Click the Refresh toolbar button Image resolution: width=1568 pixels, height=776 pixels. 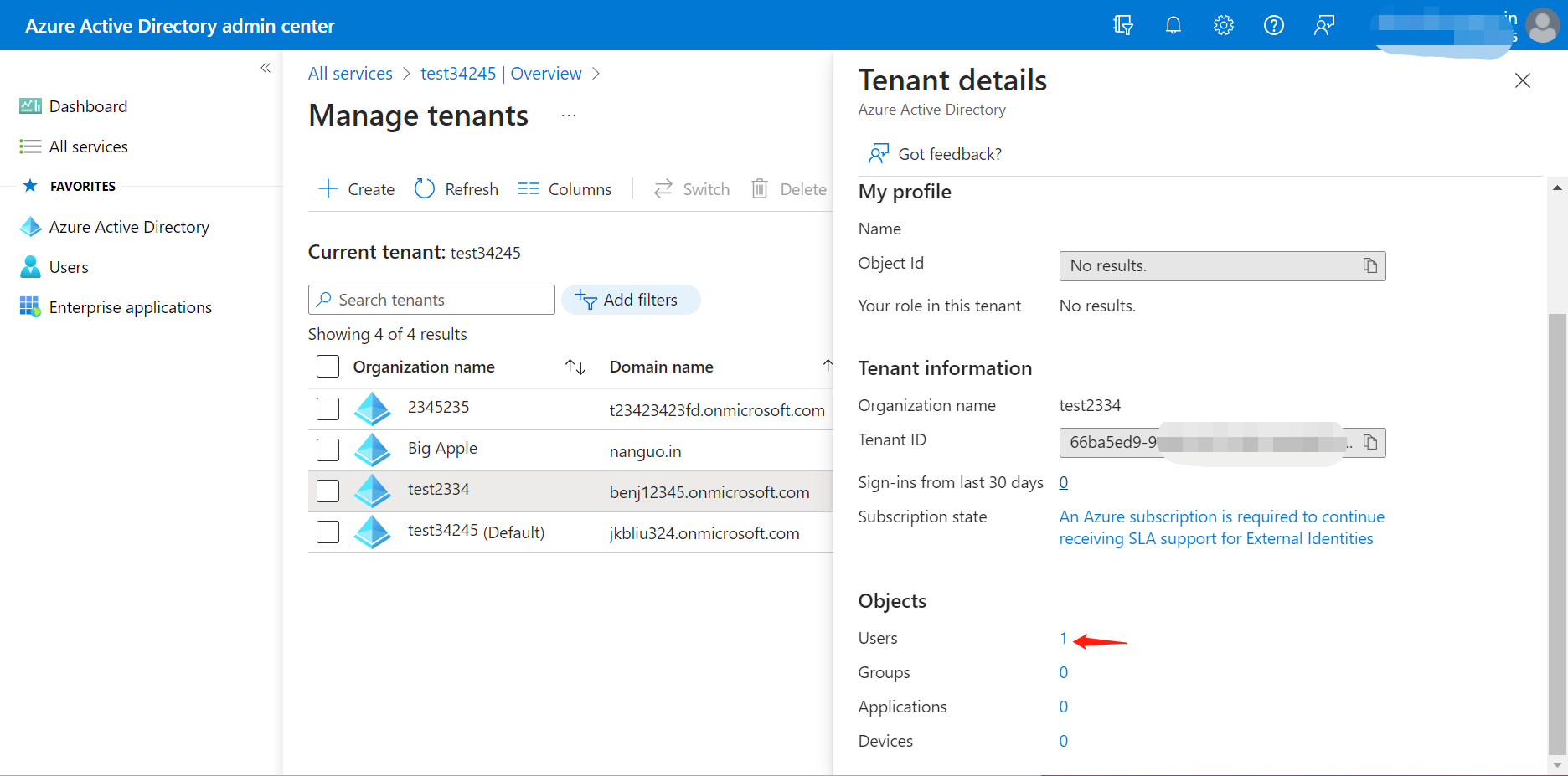(x=456, y=189)
